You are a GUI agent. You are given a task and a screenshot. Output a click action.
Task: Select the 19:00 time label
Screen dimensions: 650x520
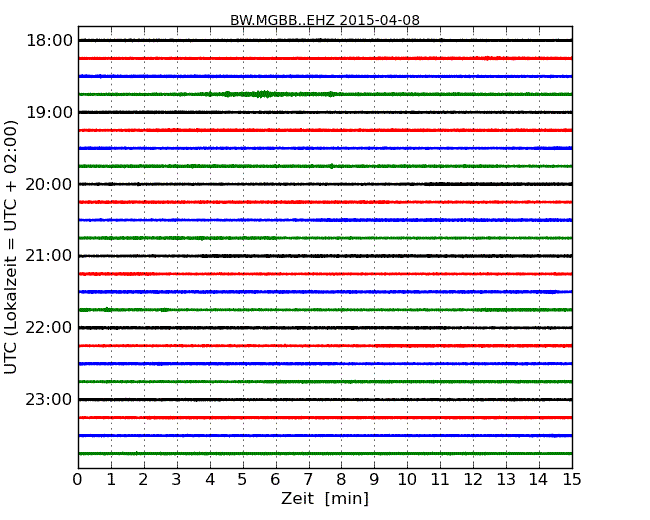click(x=49, y=112)
